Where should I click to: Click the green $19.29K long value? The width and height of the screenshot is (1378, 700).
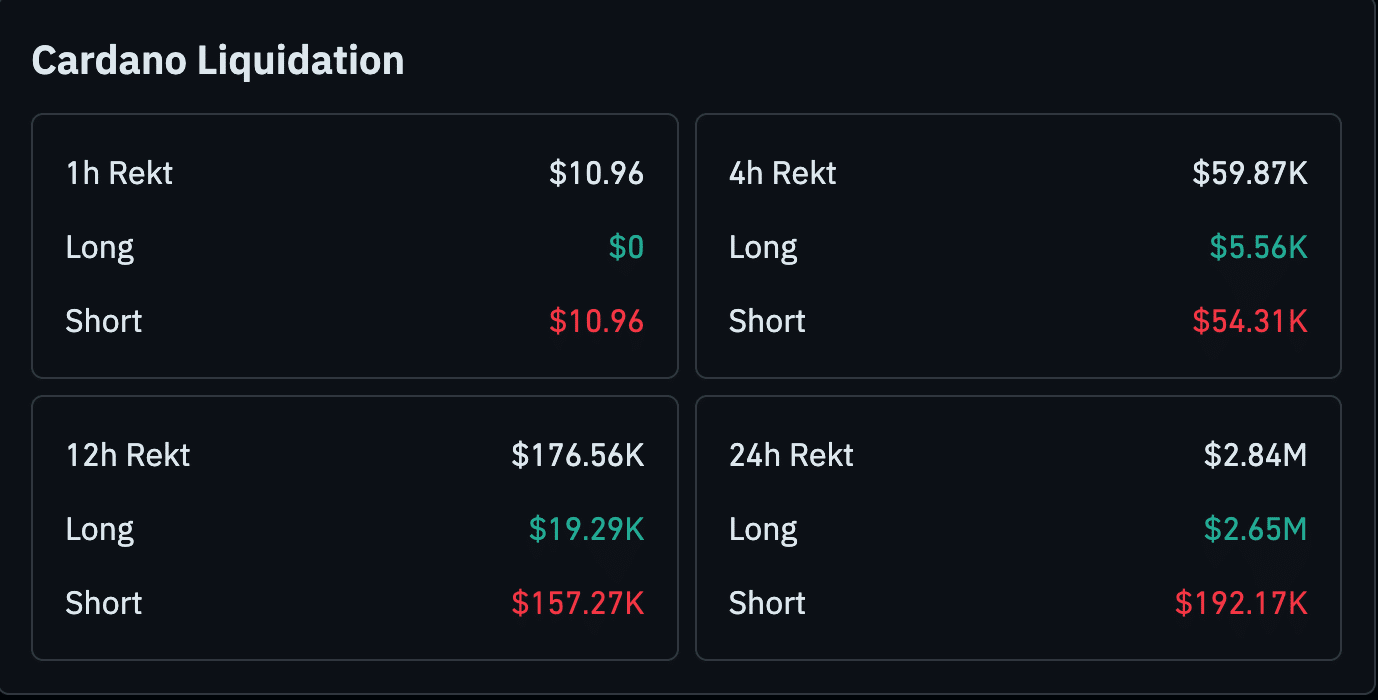tap(587, 529)
